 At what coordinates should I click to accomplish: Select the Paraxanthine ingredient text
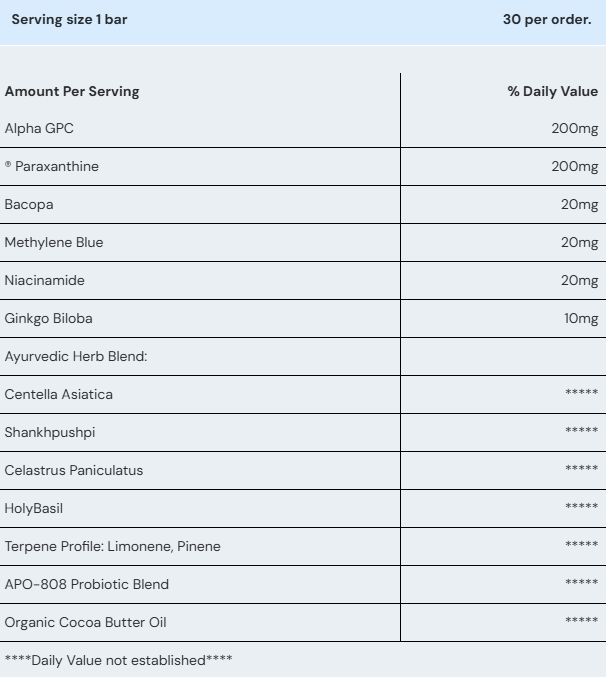pos(57,167)
